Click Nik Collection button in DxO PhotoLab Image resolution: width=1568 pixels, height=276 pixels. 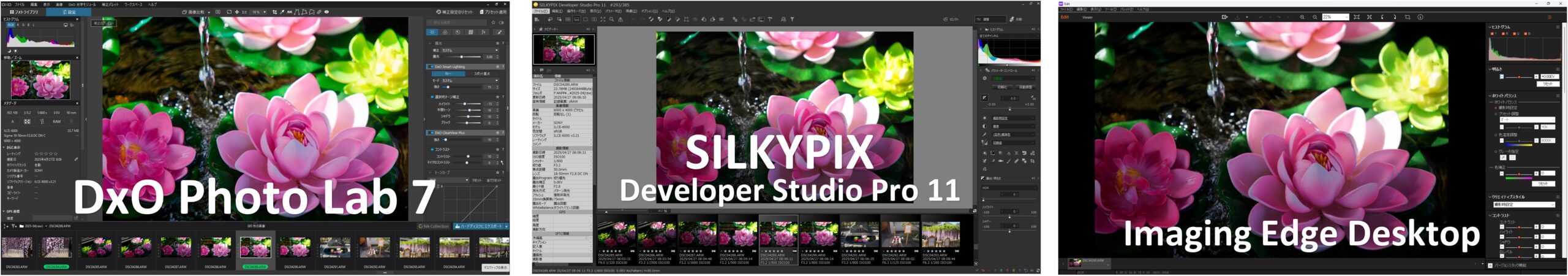click(433, 226)
